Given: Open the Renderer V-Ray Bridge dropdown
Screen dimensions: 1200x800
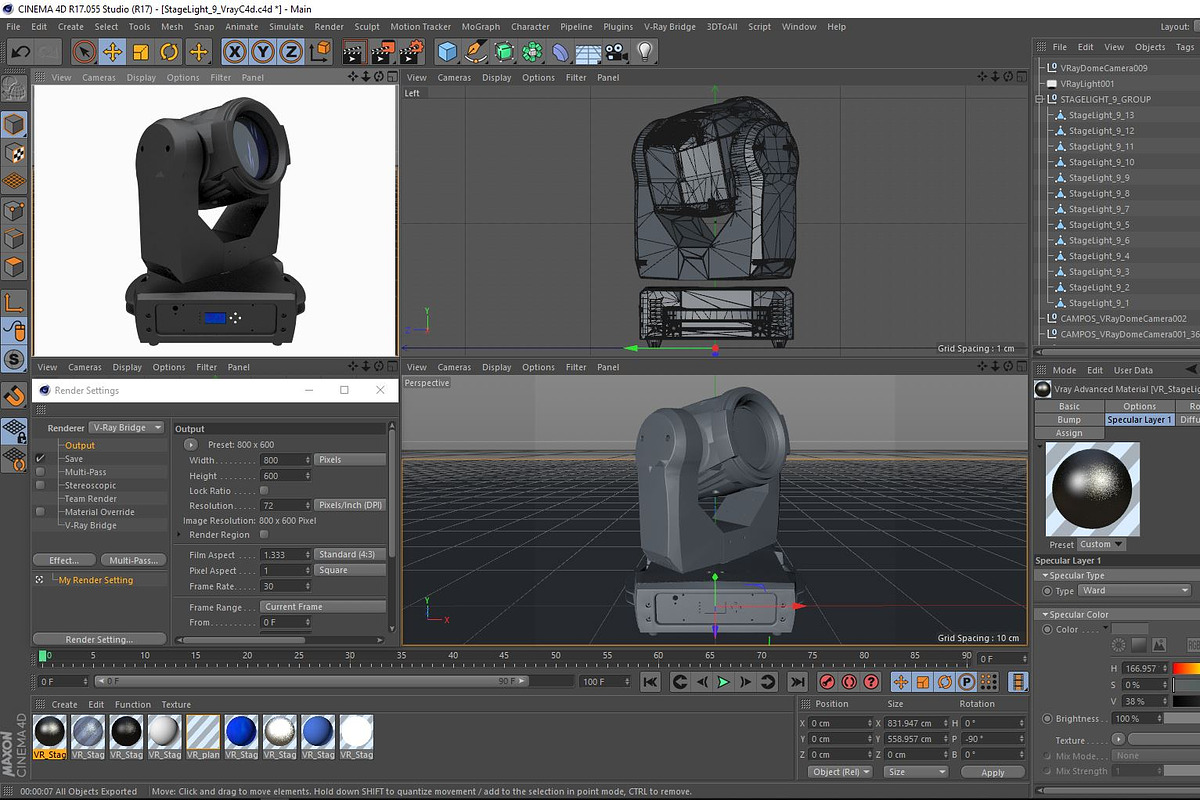Looking at the screenshot, I should pyautogui.click(x=127, y=427).
